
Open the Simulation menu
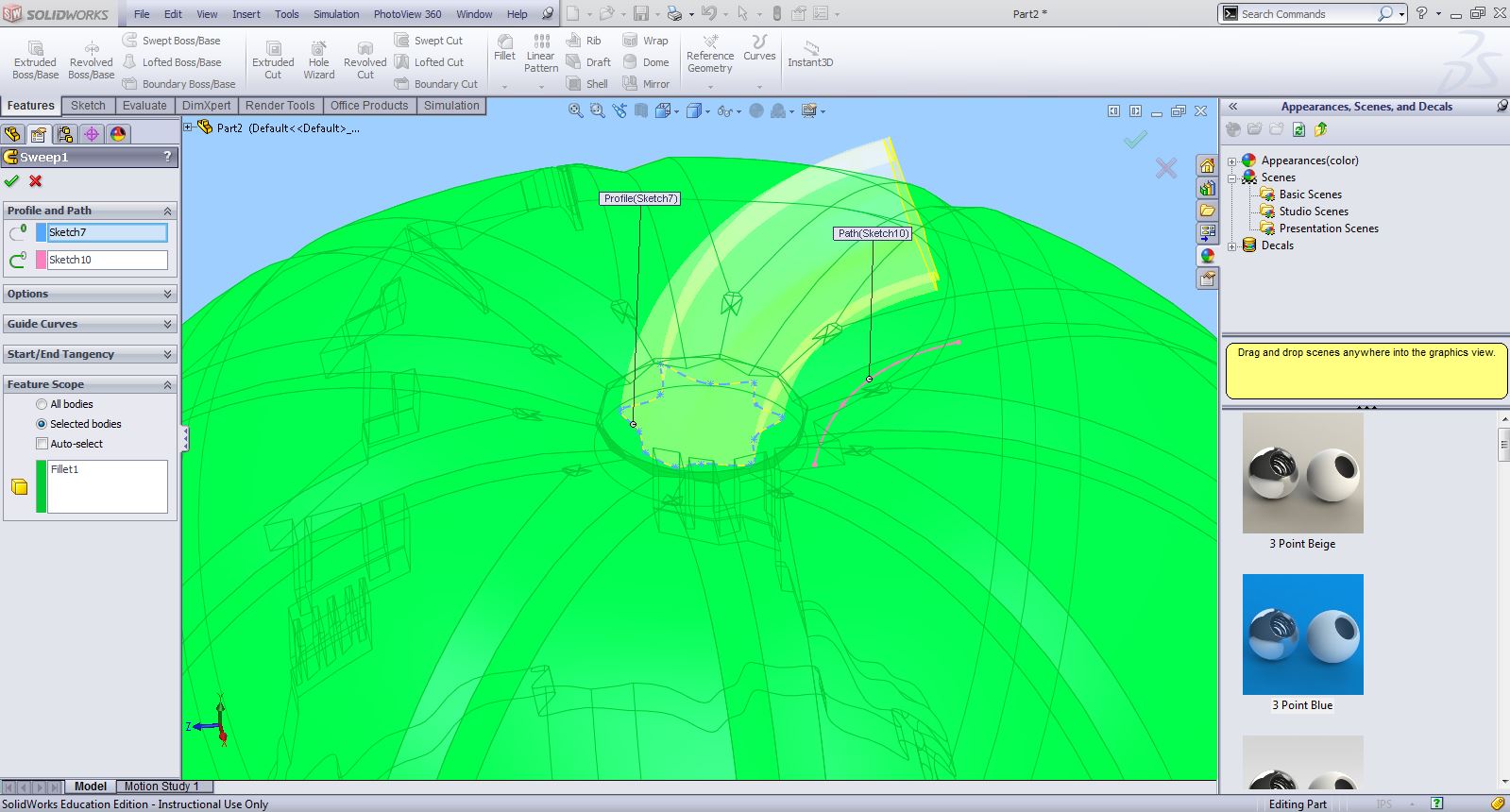[x=336, y=14]
